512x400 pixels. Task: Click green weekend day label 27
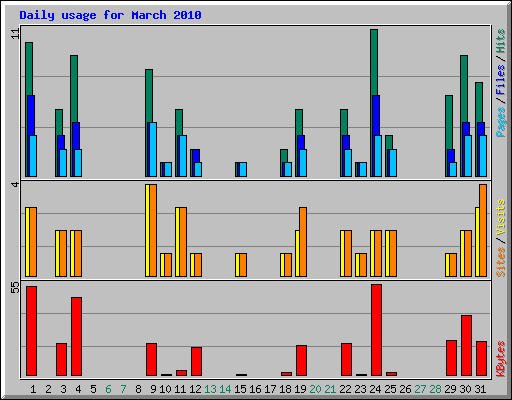(420, 389)
